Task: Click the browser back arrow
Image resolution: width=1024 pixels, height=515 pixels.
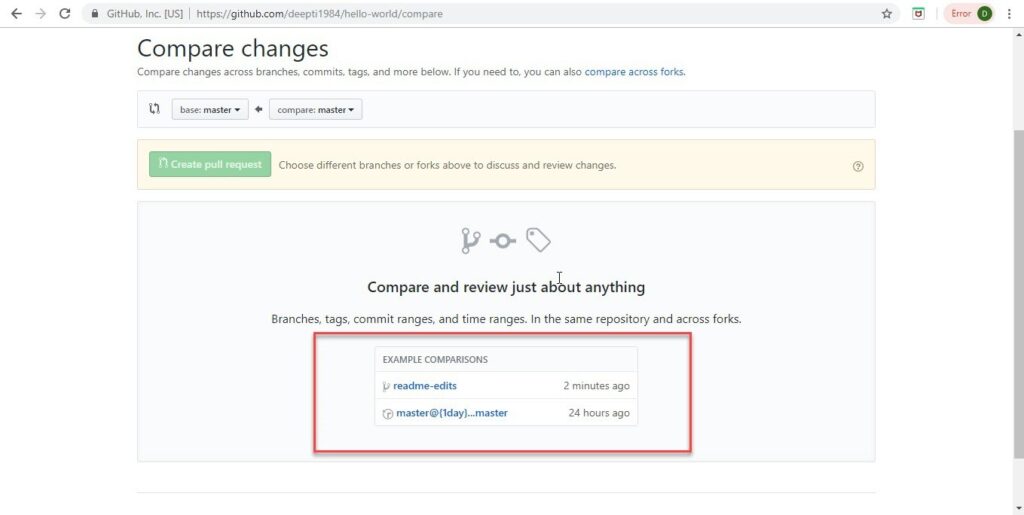Action: [x=16, y=13]
